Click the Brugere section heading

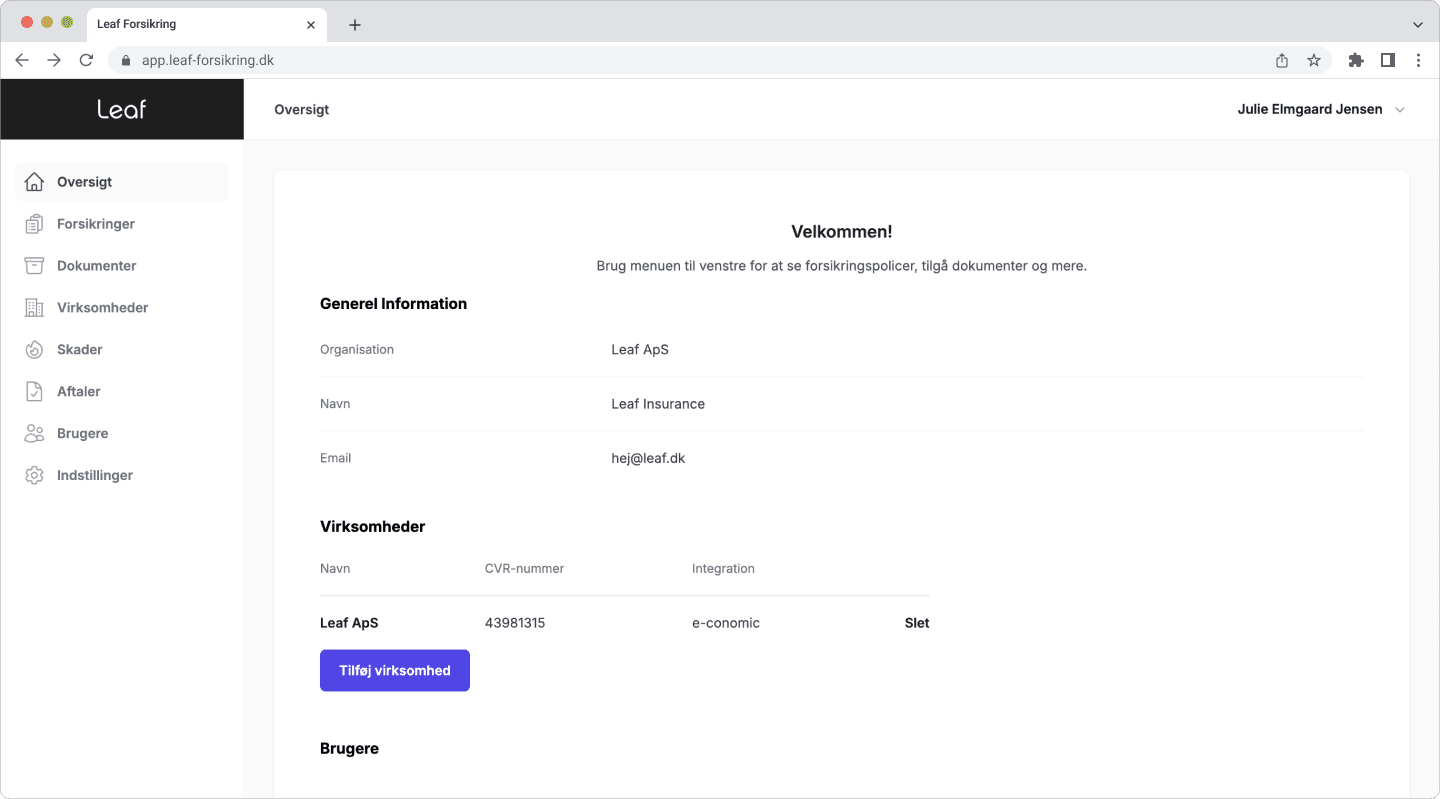coord(350,749)
